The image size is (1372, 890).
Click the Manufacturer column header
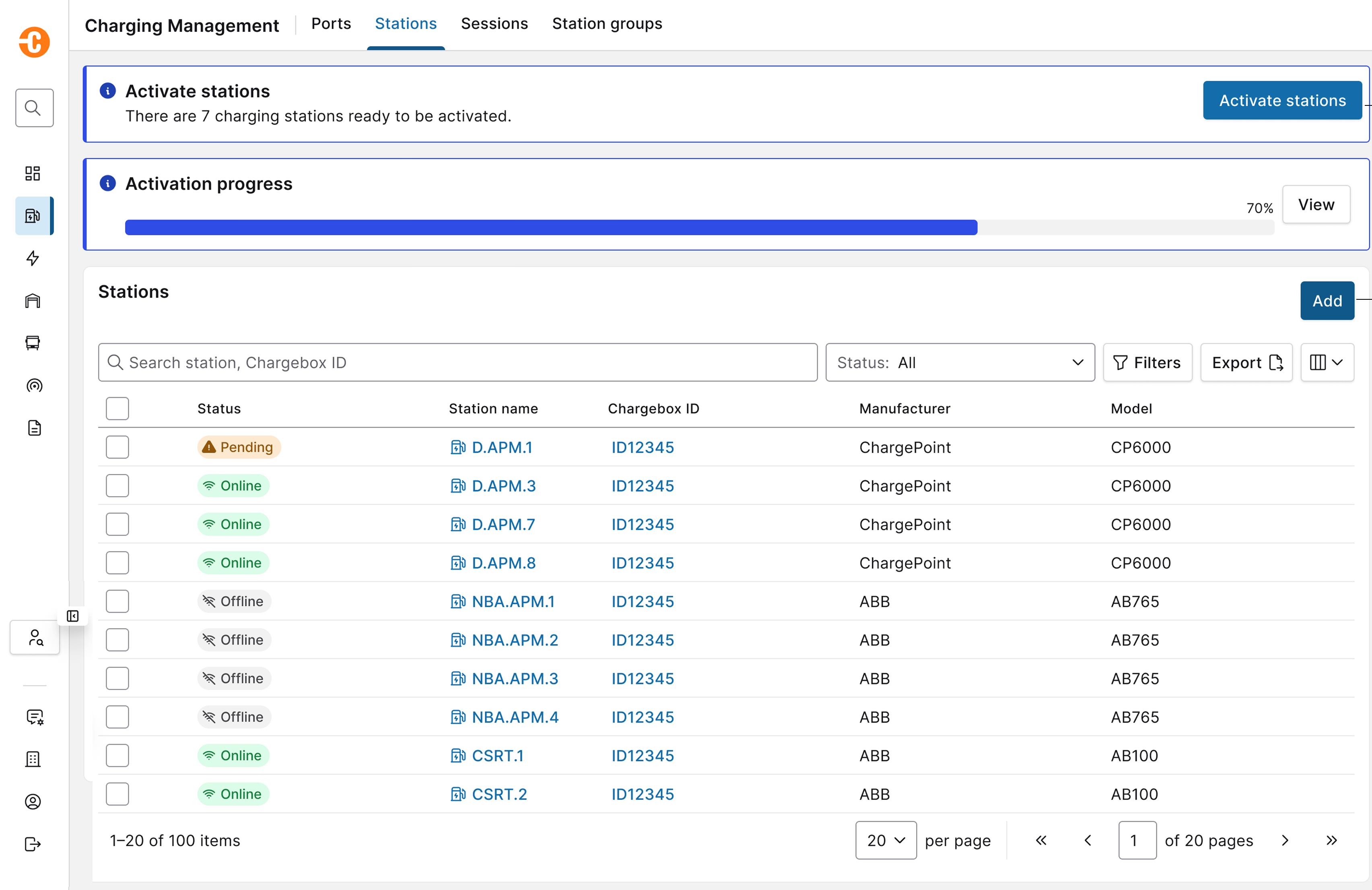point(904,409)
